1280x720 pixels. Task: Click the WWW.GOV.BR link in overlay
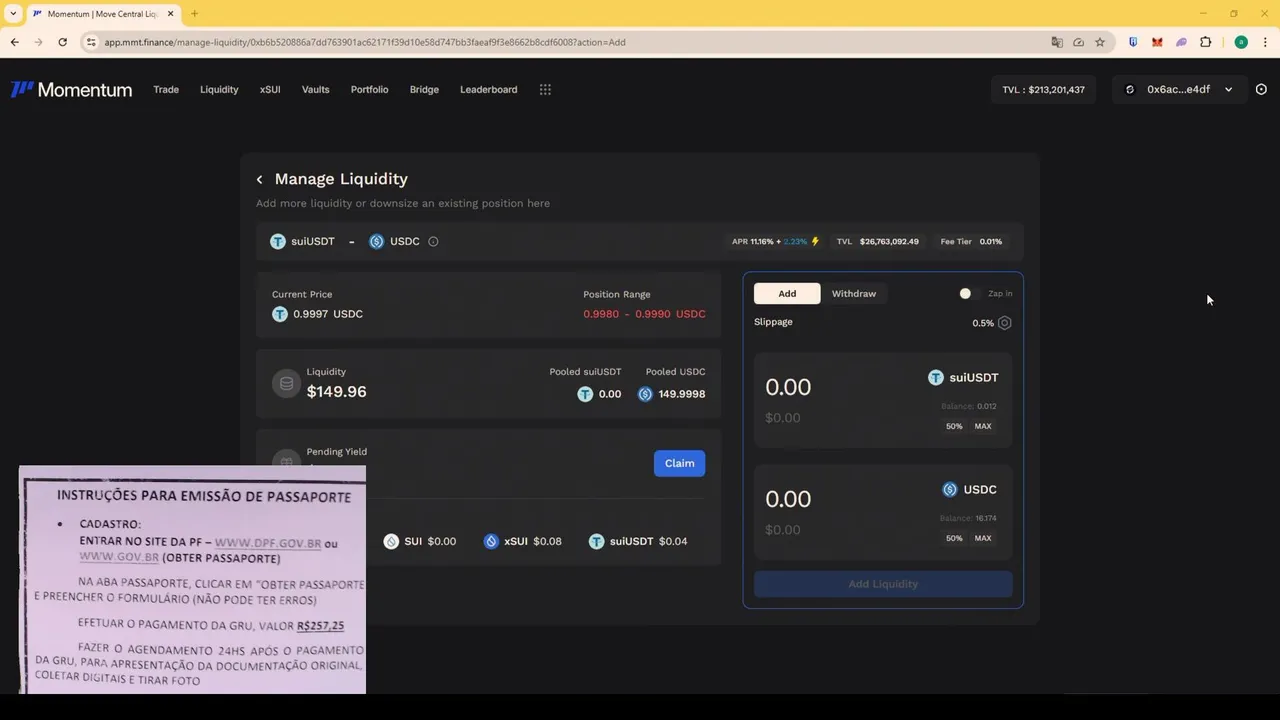click(x=119, y=557)
